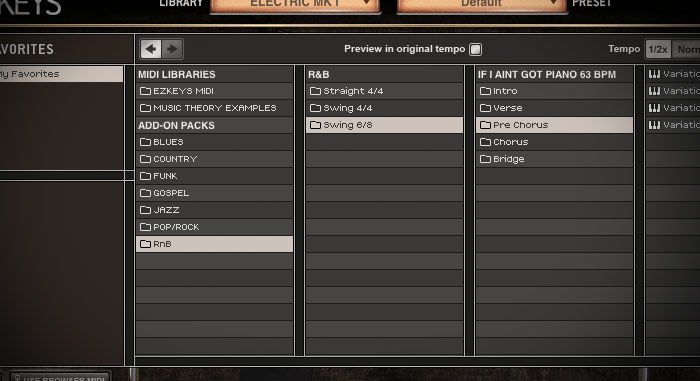Open the Straight 4/4 folder
Viewport: 700px width, 381px height.
click(x=384, y=91)
